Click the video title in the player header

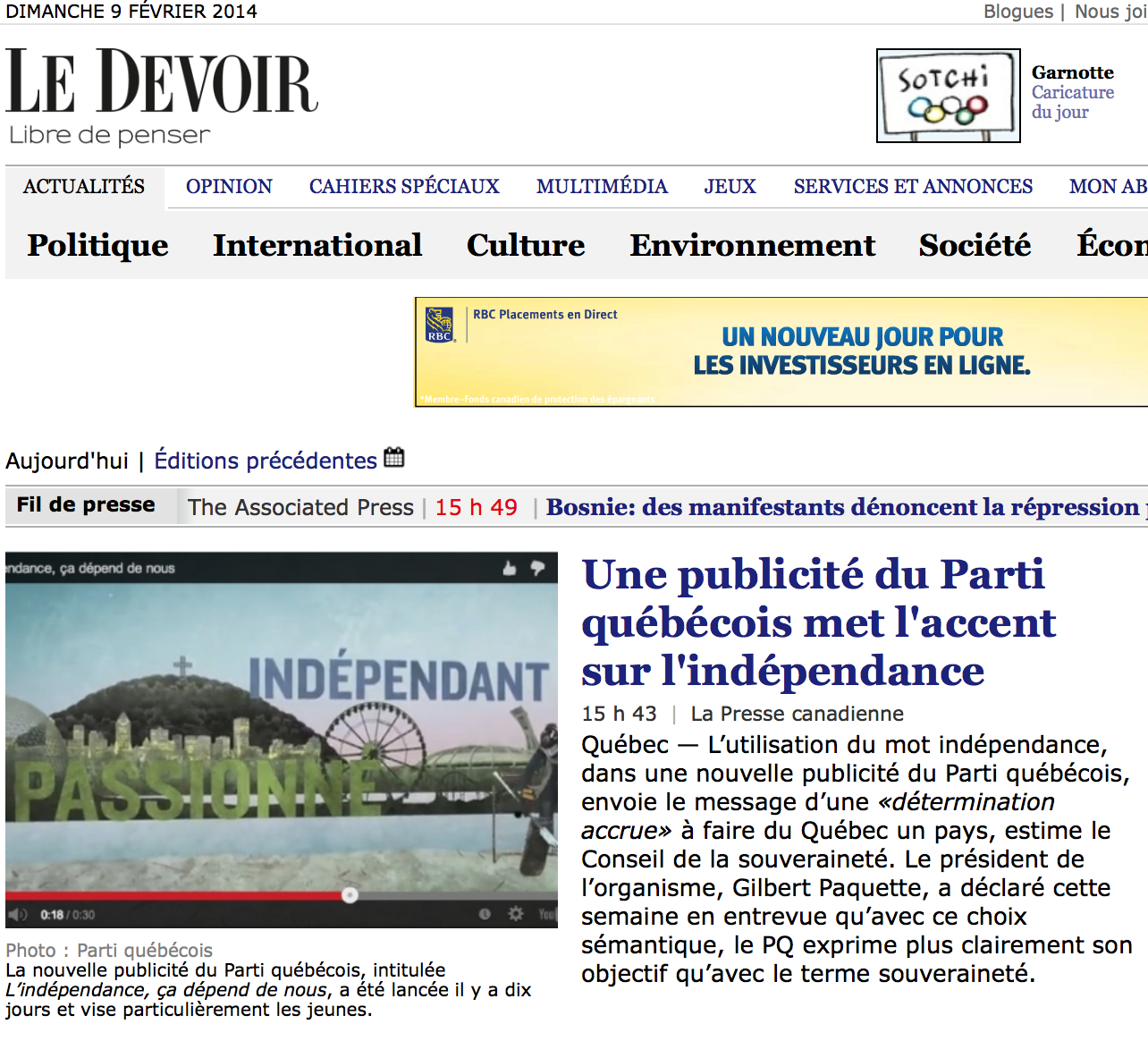tap(89, 568)
